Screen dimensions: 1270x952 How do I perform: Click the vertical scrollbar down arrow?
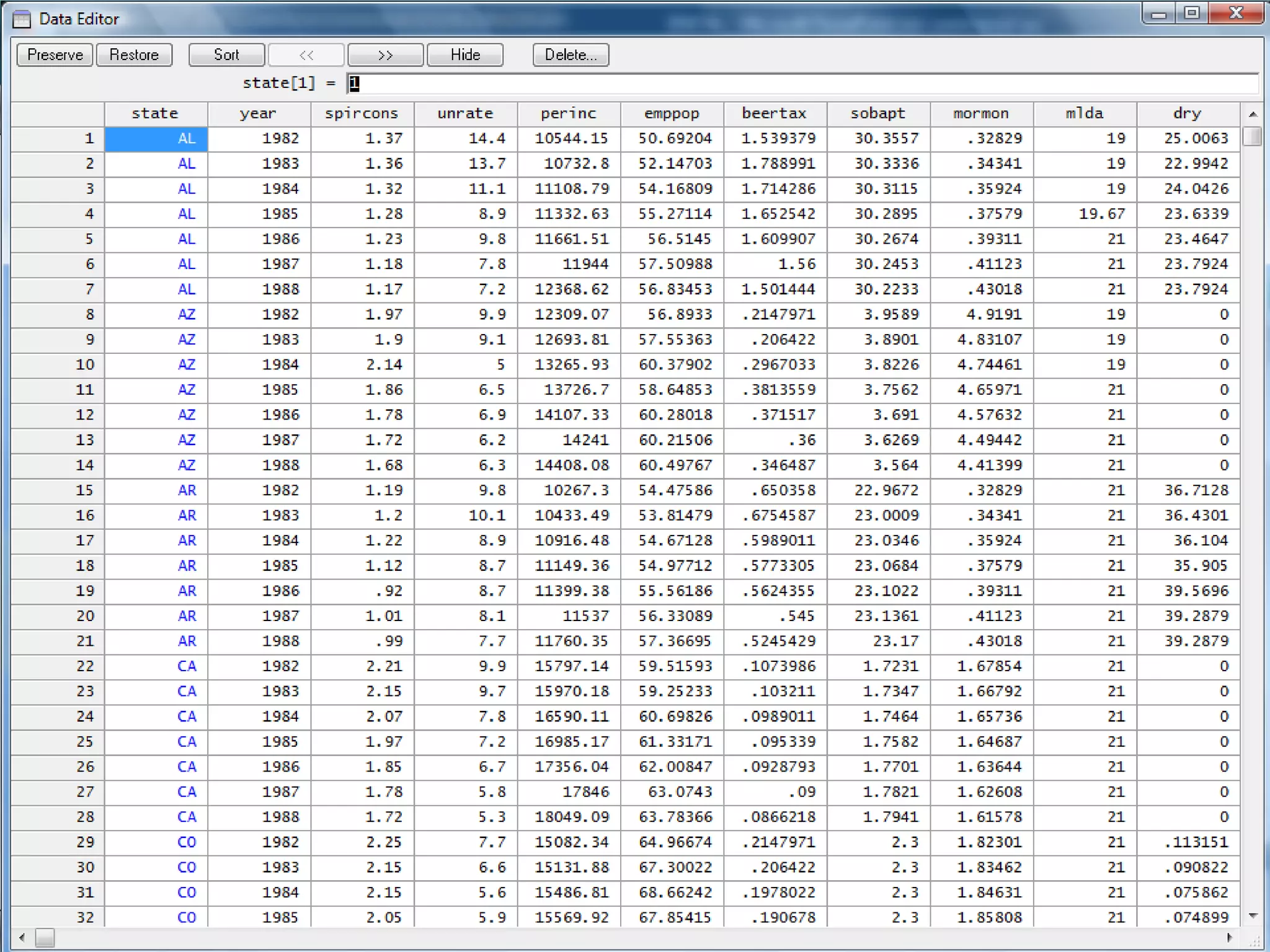1253,915
